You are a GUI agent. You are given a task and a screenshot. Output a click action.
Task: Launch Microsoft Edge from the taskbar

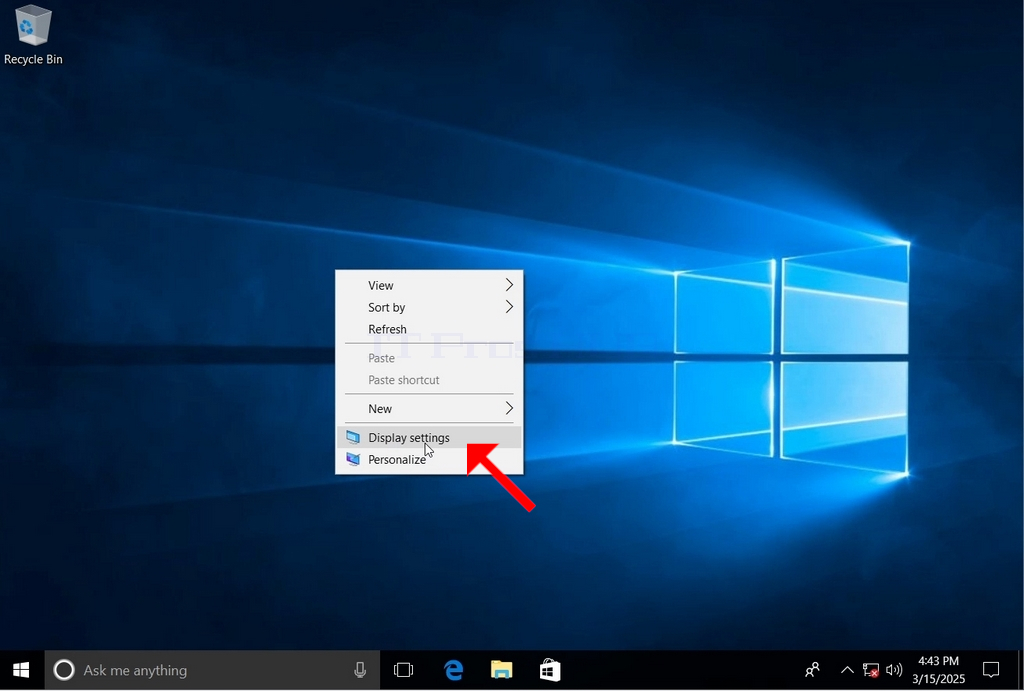click(453, 670)
